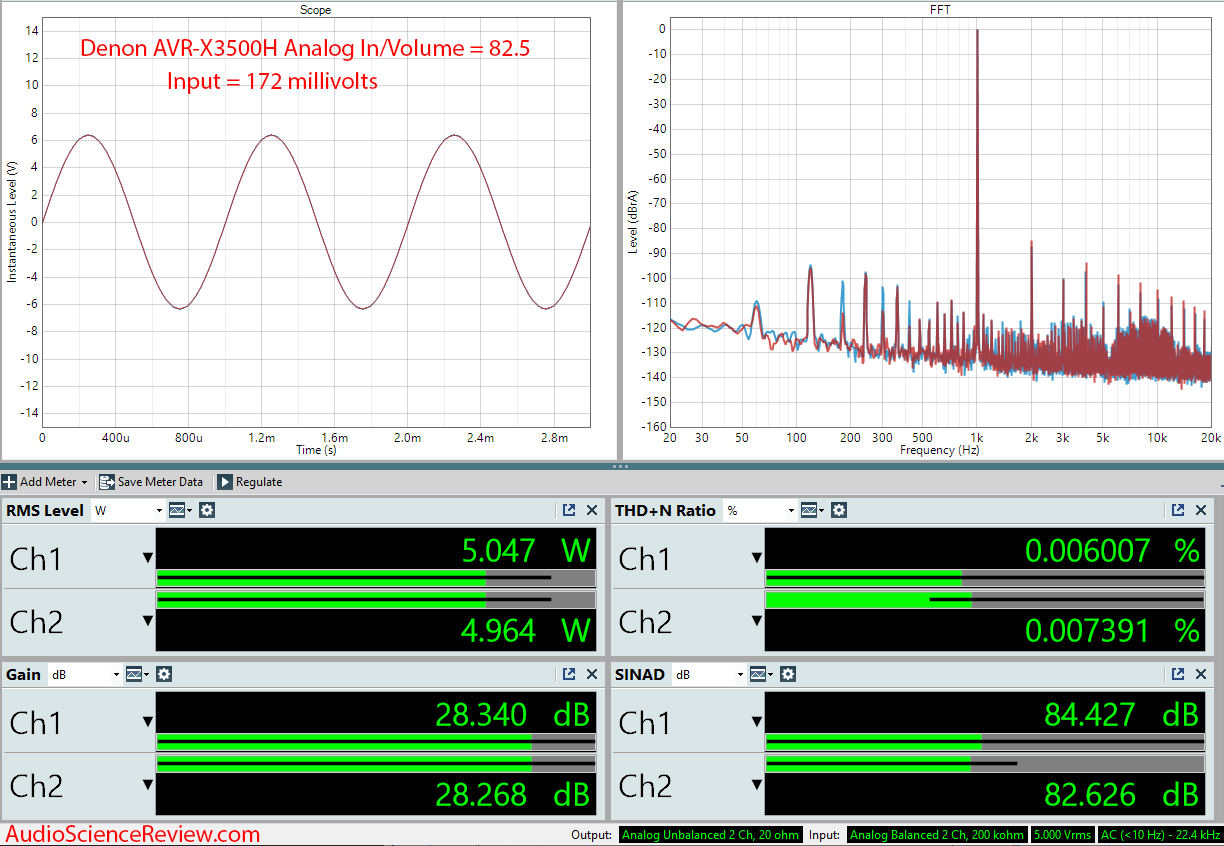This screenshot has height=846, width=1224.
Task: Click the Time (s) axis label
Action: [x=316, y=450]
